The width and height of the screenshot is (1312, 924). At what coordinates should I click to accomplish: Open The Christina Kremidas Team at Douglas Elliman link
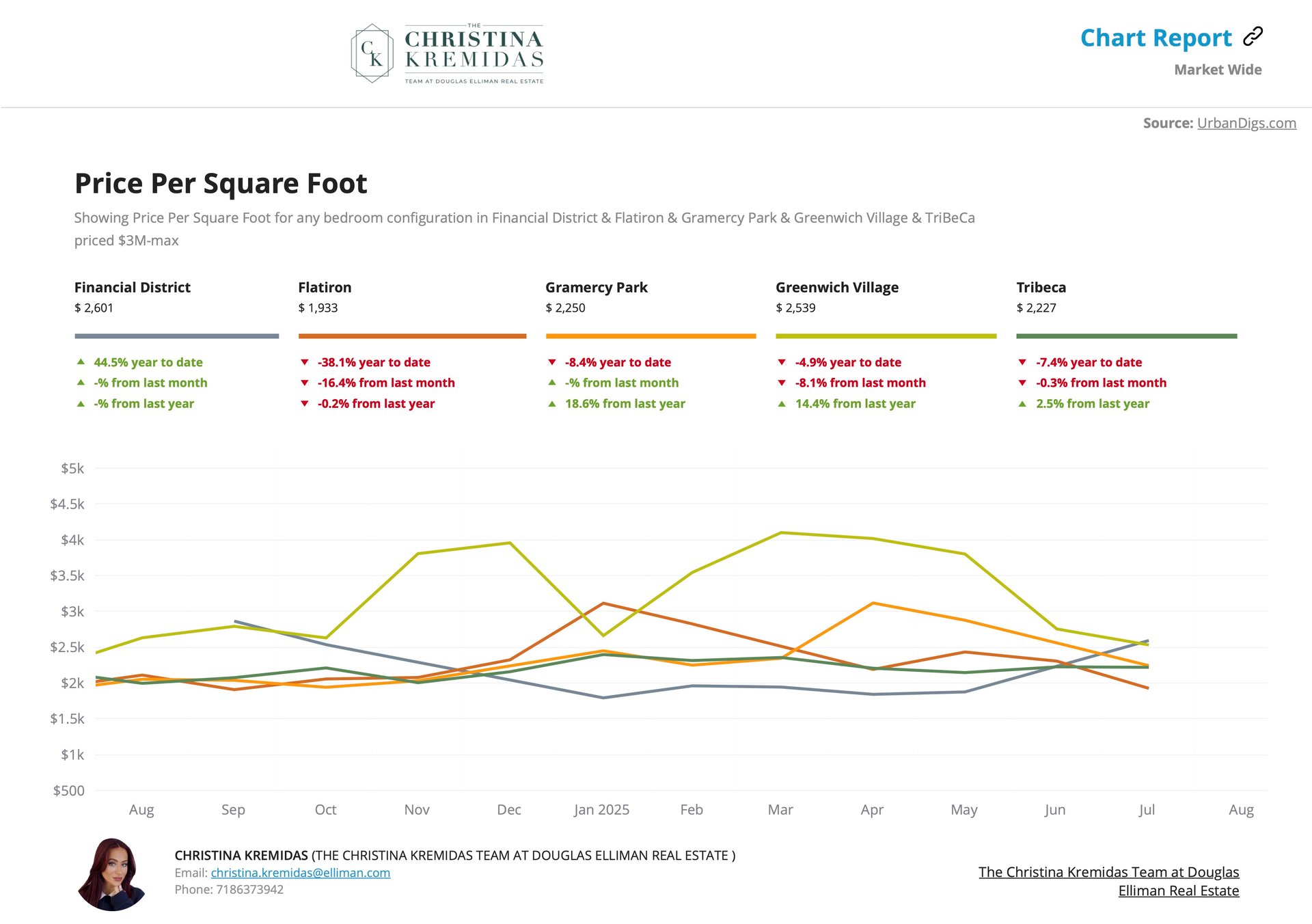1108,881
